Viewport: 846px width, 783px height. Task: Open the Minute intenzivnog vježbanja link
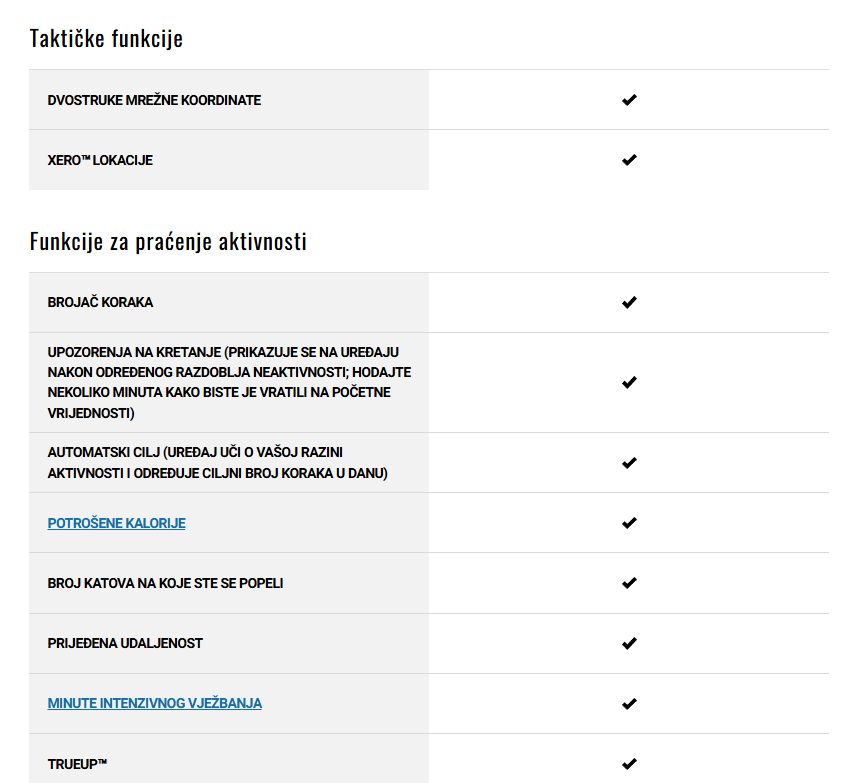point(155,703)
